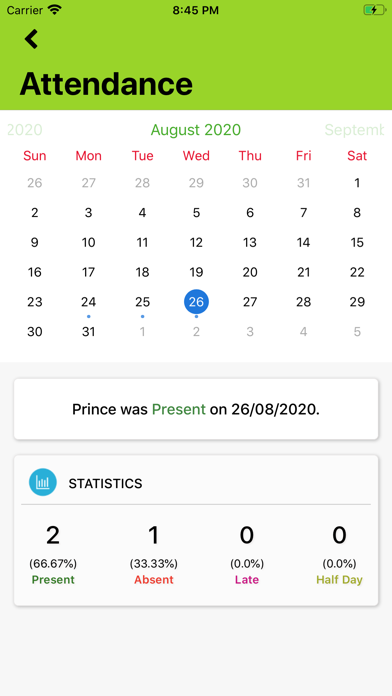Select the highlighted date 26 August
Viewport: 392px width, 696px height.
tap(196, 302)
